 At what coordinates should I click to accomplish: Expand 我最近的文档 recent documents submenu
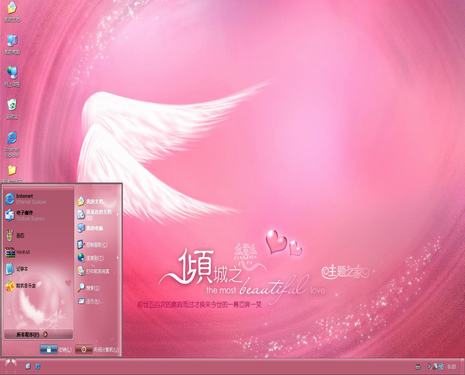[98, 214]
